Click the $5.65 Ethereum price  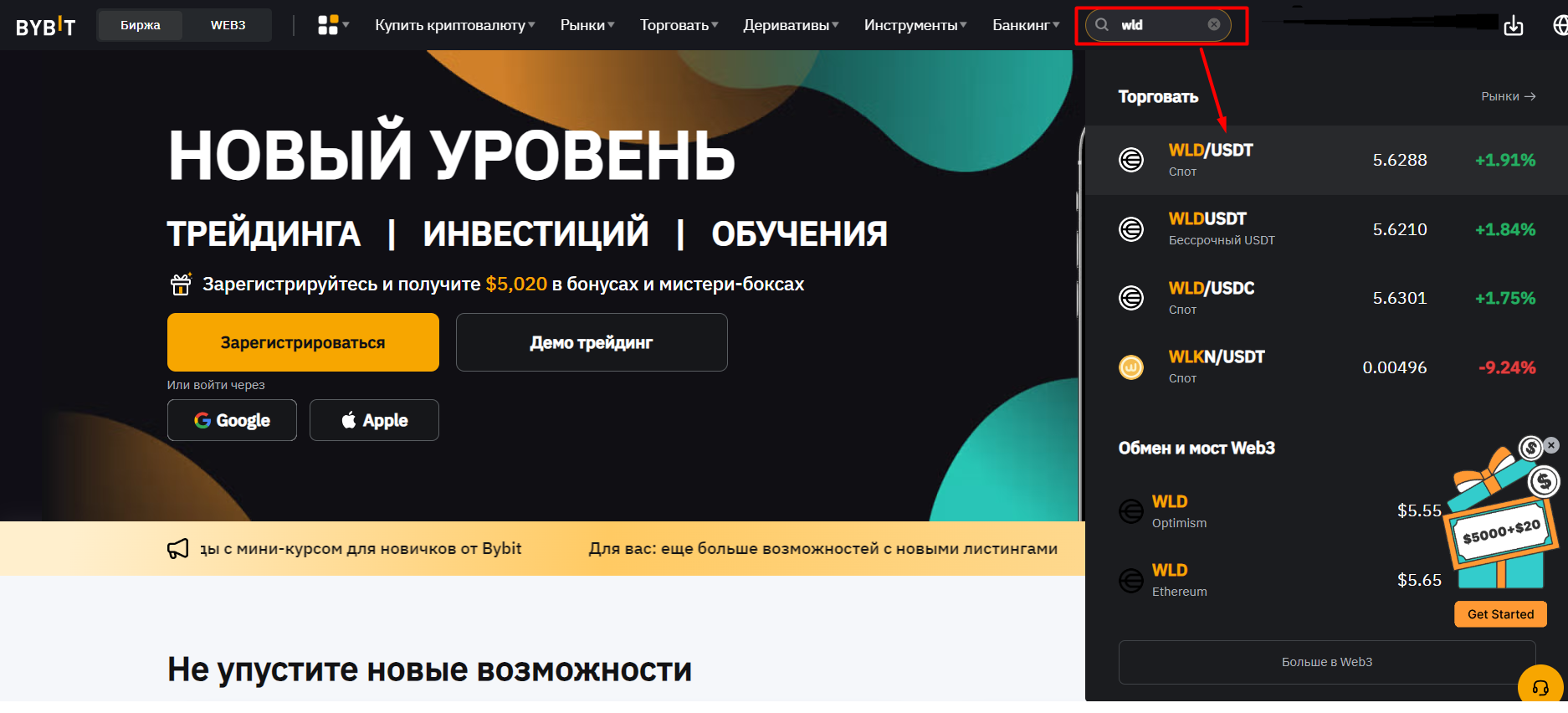tap(1419, 580)
